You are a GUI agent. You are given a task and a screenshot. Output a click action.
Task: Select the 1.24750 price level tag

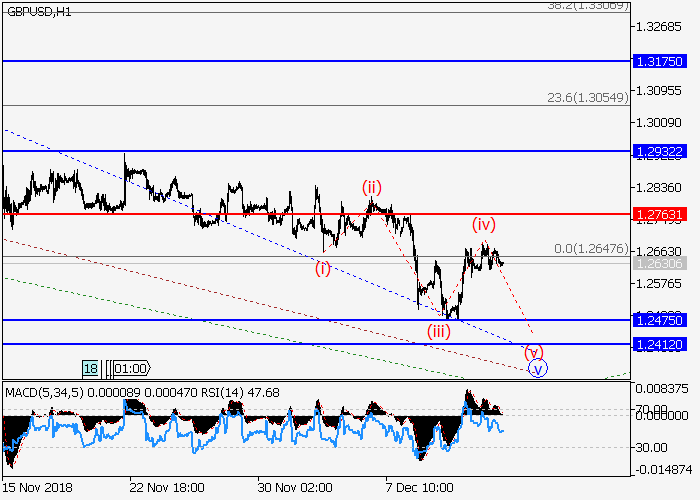(x=658, y=320)
